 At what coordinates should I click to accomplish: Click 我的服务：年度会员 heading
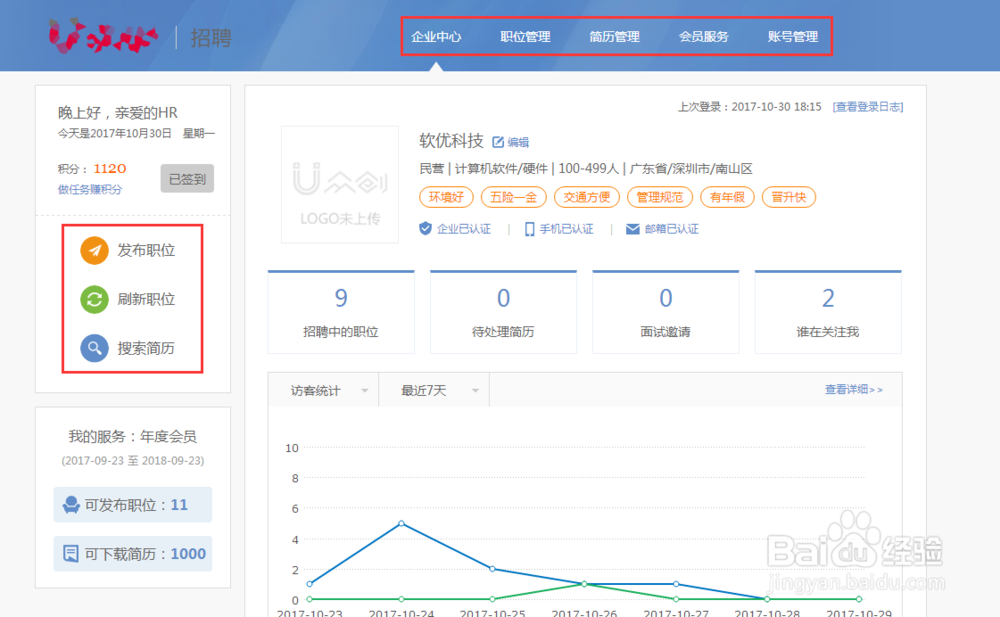click(133, 436)
